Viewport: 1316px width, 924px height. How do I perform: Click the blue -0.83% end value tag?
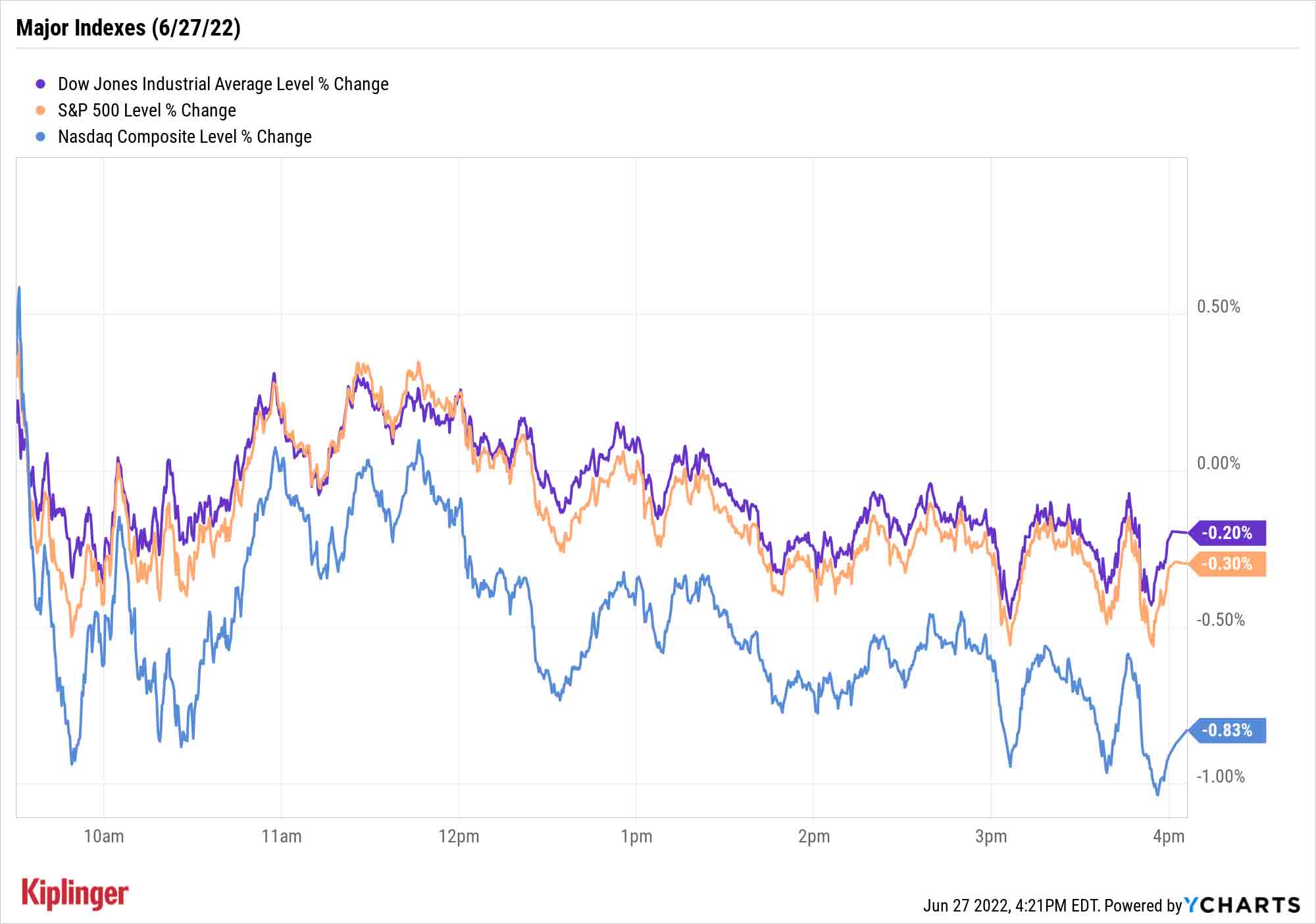(x=1228, y=730)
